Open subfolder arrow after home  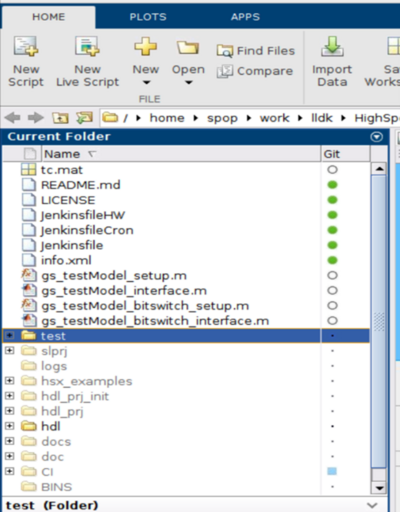196,118
